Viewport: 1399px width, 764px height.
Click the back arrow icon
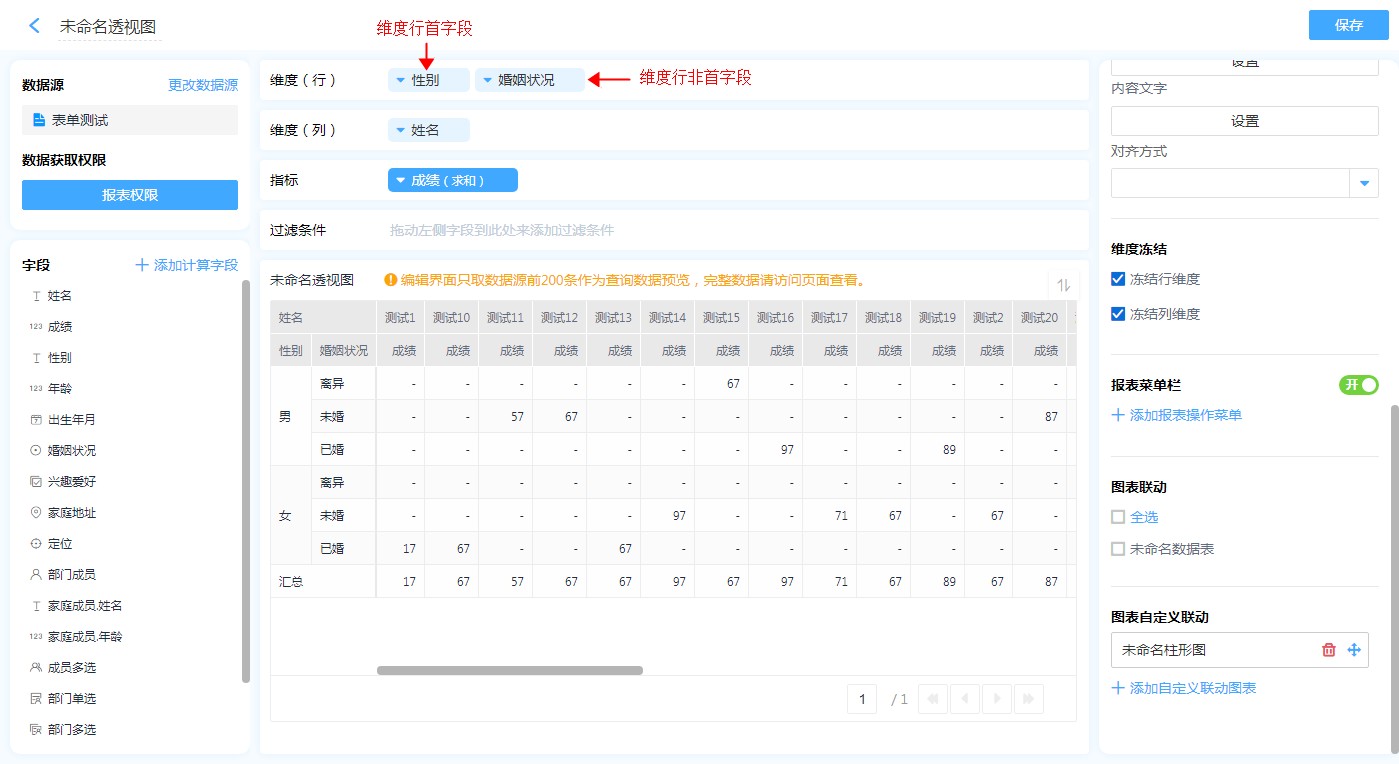[35, 26]
